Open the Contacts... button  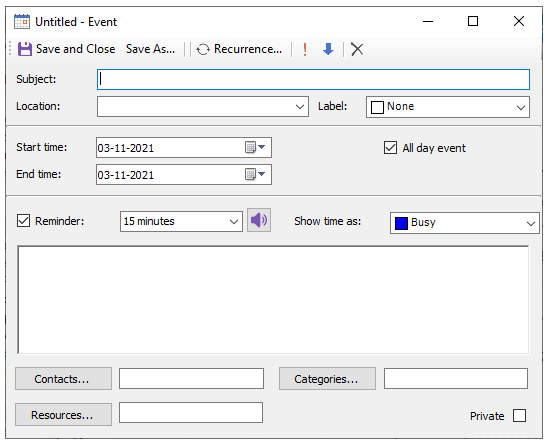(63, 378)
